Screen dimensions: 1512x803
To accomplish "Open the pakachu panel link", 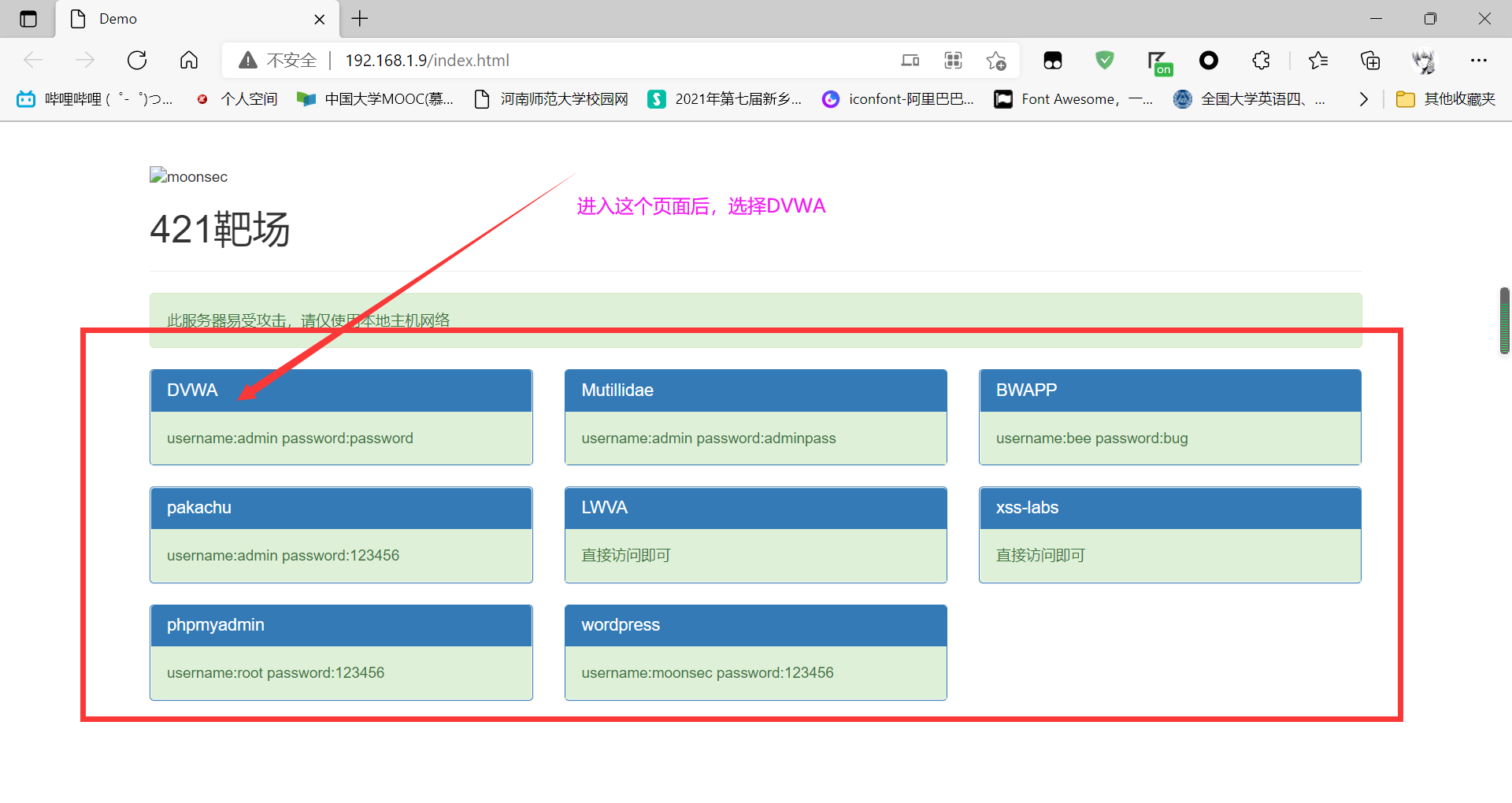I will coord(199,508).
